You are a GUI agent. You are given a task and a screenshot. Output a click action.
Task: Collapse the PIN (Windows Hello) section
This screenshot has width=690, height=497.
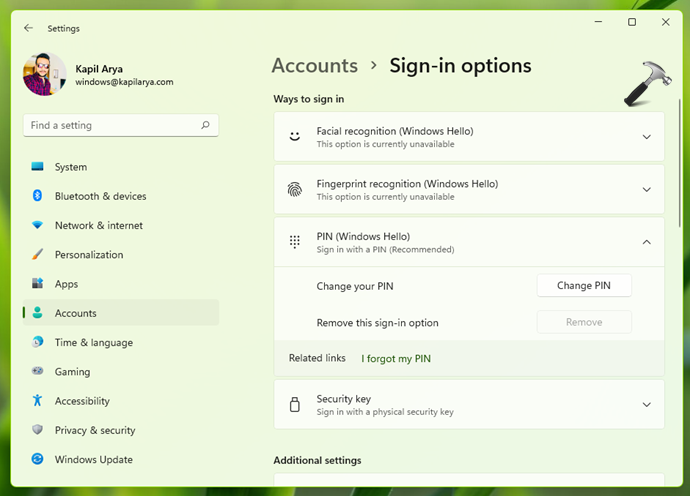646,242
